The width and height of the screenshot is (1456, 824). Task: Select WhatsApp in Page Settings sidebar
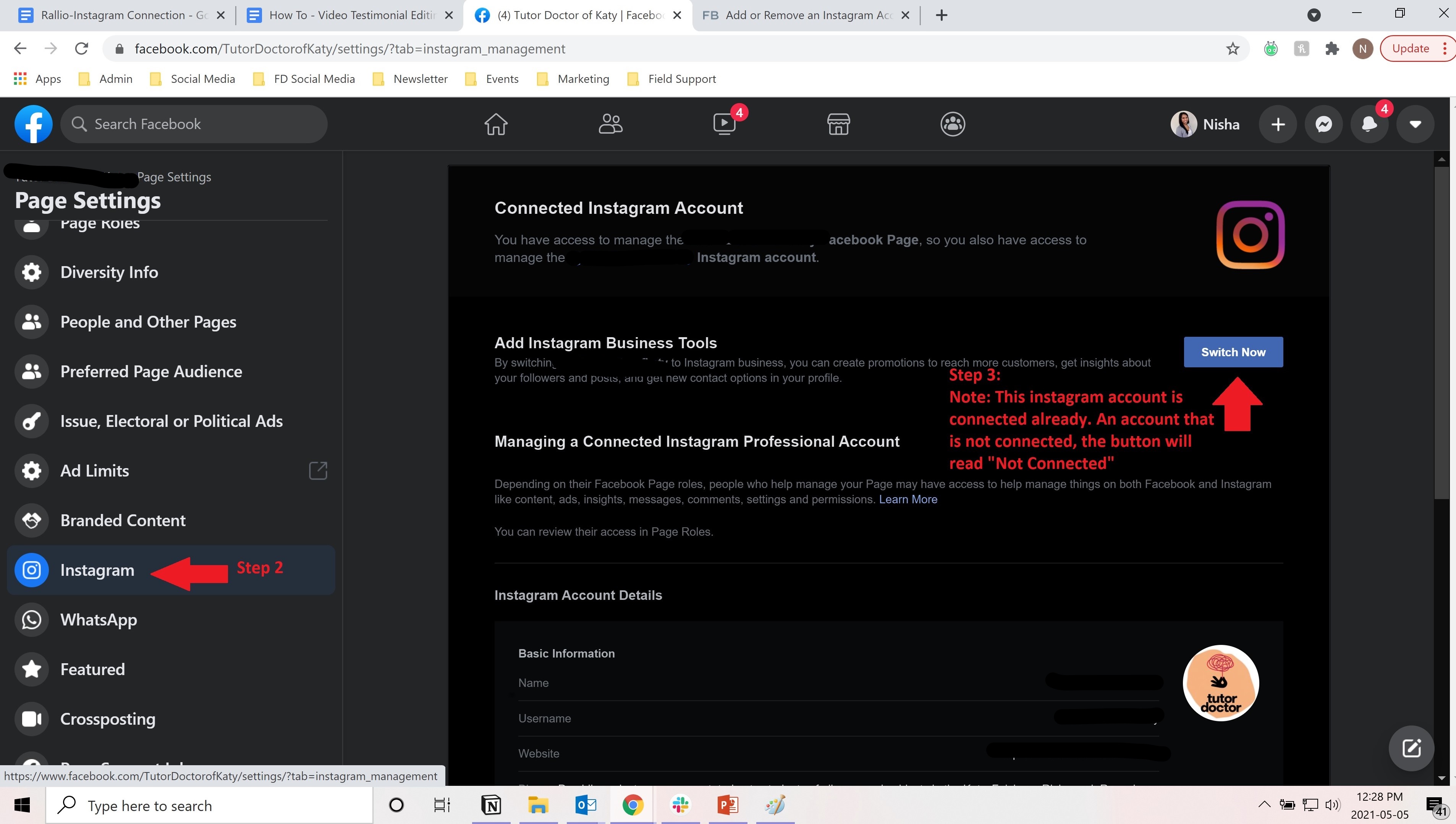99,620
